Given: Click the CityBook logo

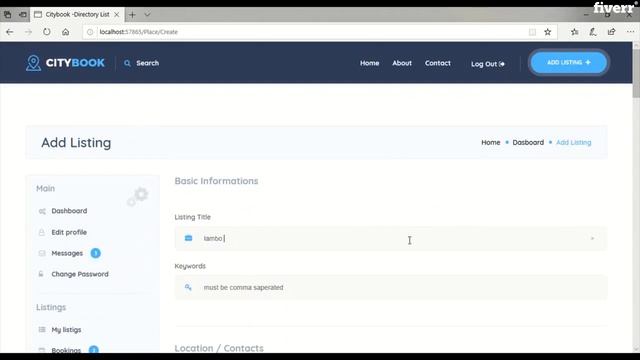Looking at the screenshot, I should point(65,63).
